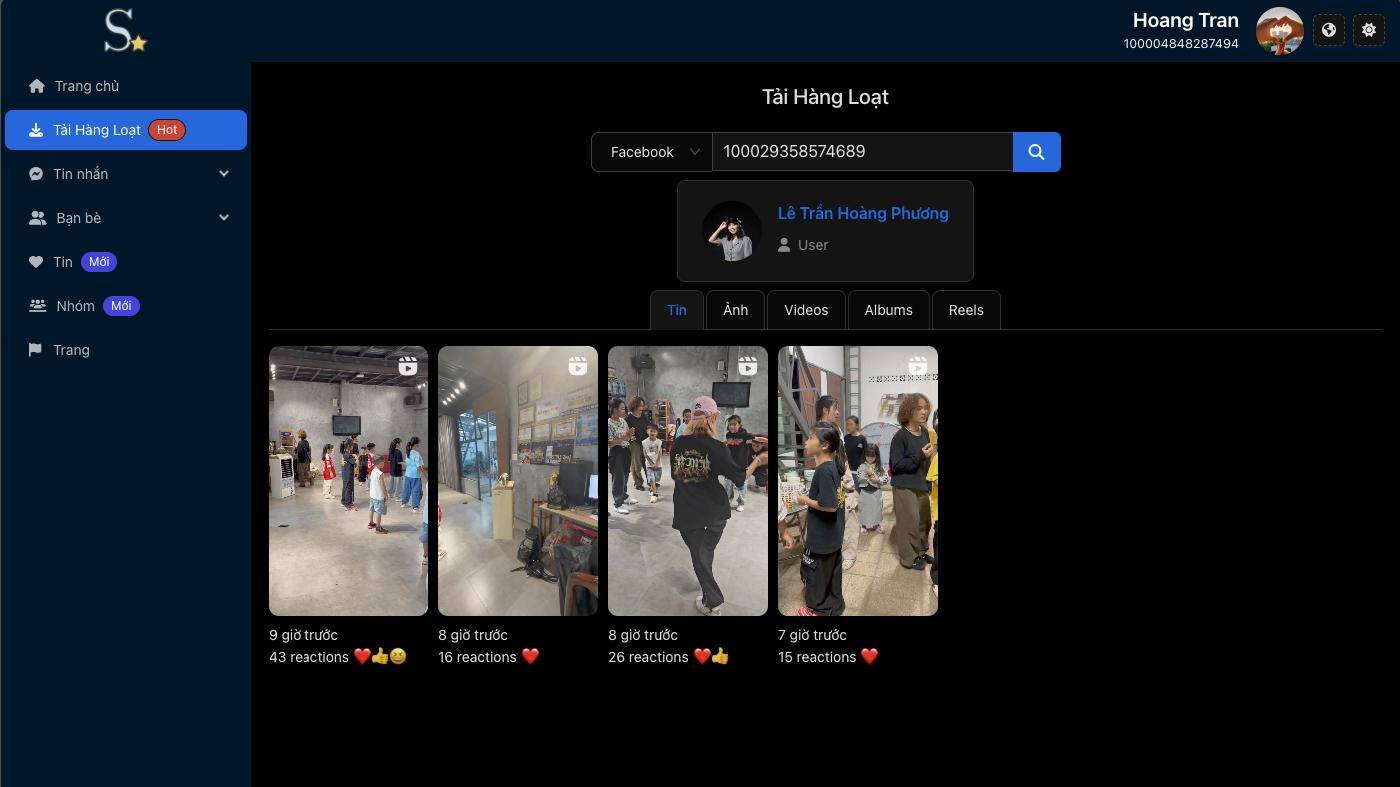Screen dimensions: 1400x787
Task: Open the Lê Trần Hoàng Phương profile link
Action: pos(863,213)
